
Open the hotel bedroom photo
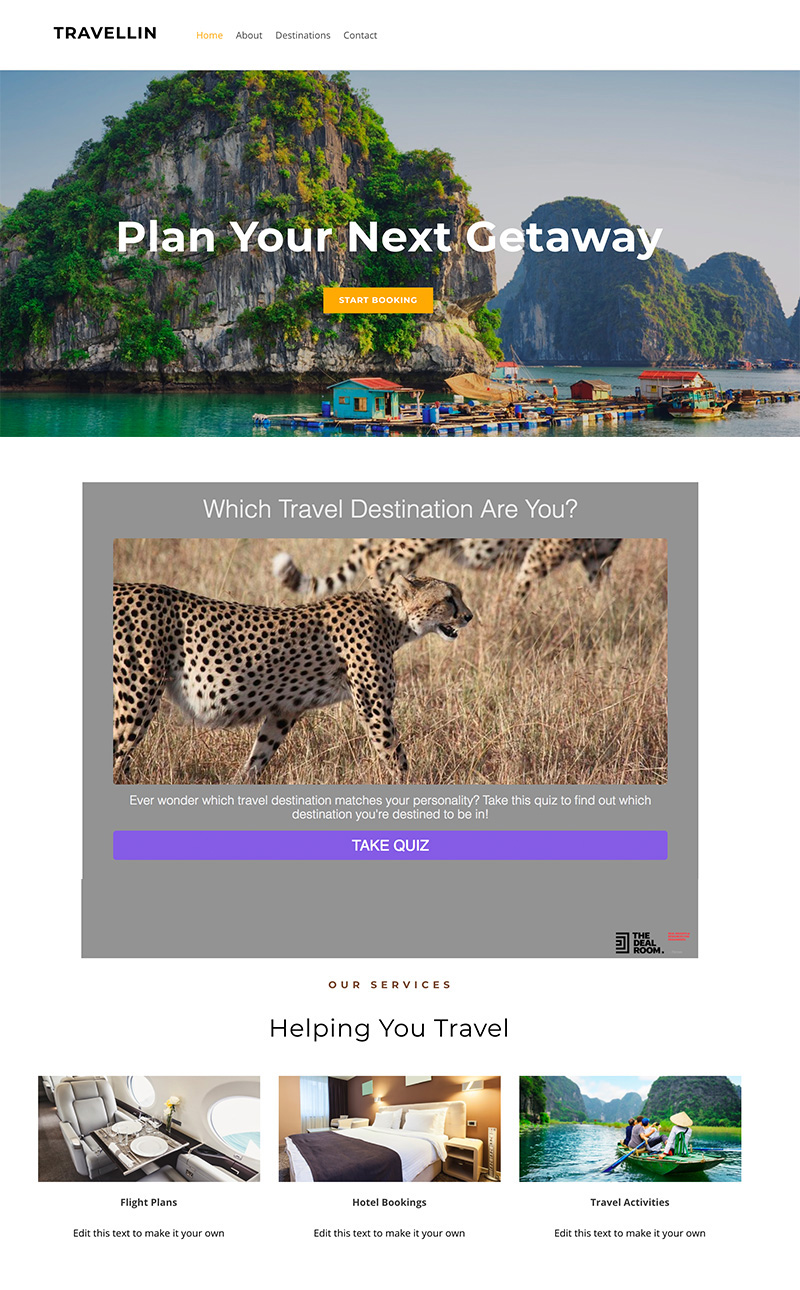(x=390, y=1129)
